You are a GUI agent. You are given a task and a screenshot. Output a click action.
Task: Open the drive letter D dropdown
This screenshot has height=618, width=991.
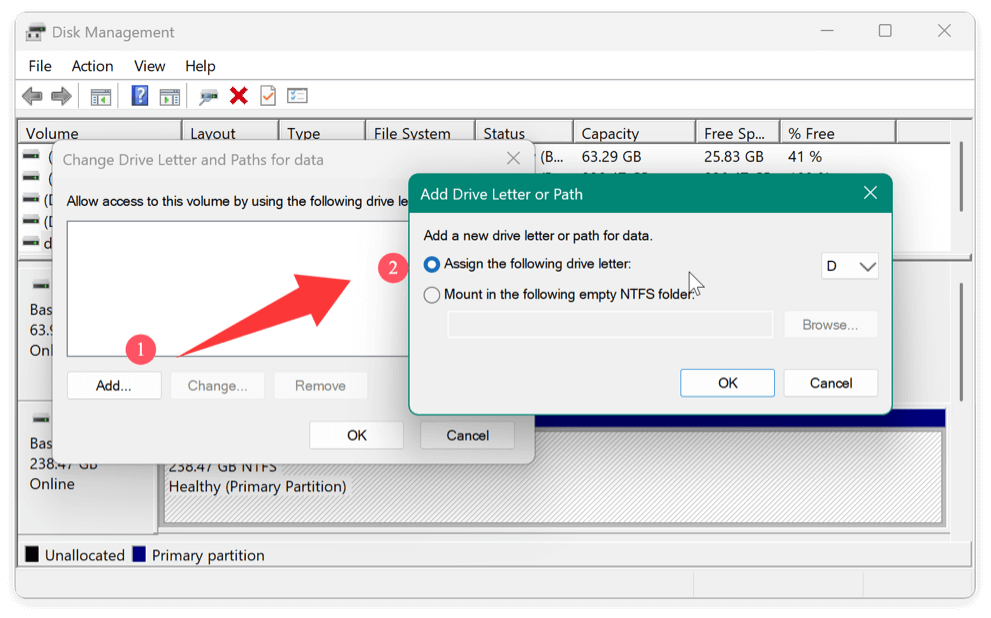click(849, 265)
